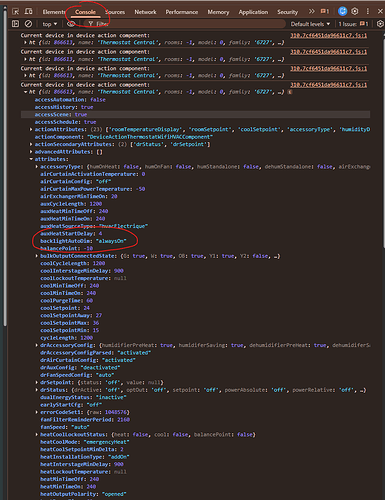
Task: Clear console using the circle-slash icon
Action: coord(29,24)
